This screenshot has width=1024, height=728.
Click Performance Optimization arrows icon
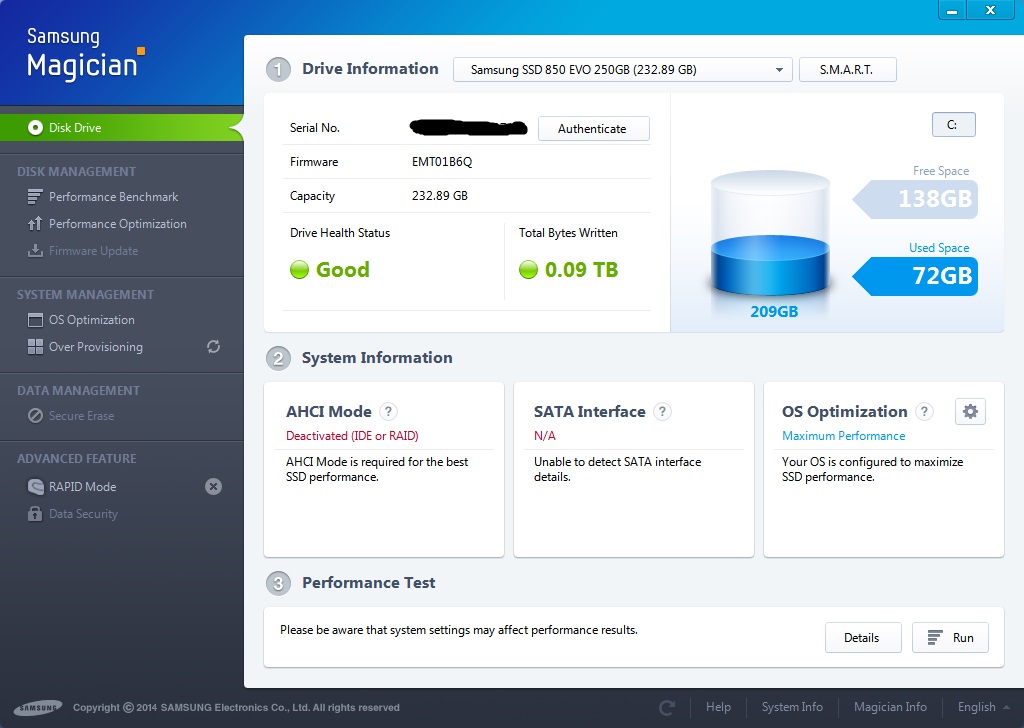[x=35, y=224]
